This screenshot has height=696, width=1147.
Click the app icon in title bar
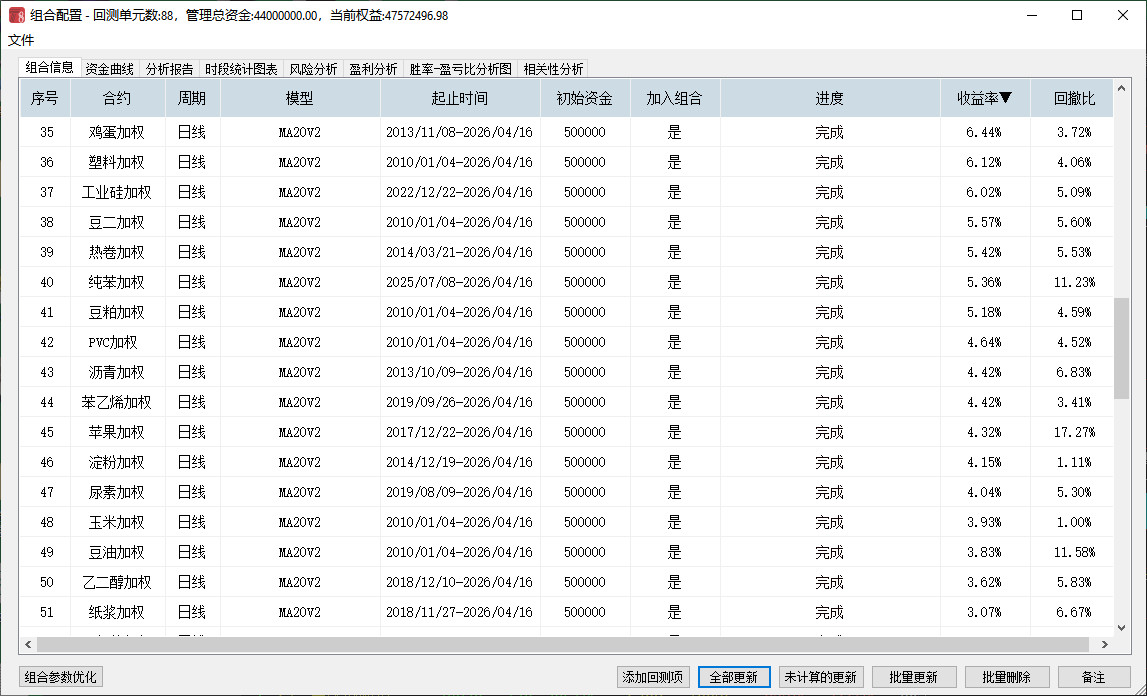point(17,16)
